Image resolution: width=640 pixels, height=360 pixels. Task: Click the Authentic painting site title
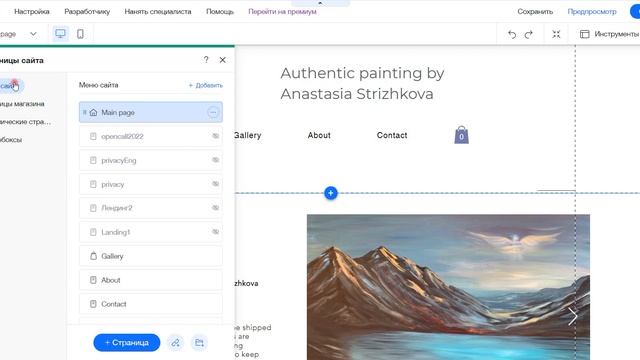pyautogui.click(x=362, y=83)
